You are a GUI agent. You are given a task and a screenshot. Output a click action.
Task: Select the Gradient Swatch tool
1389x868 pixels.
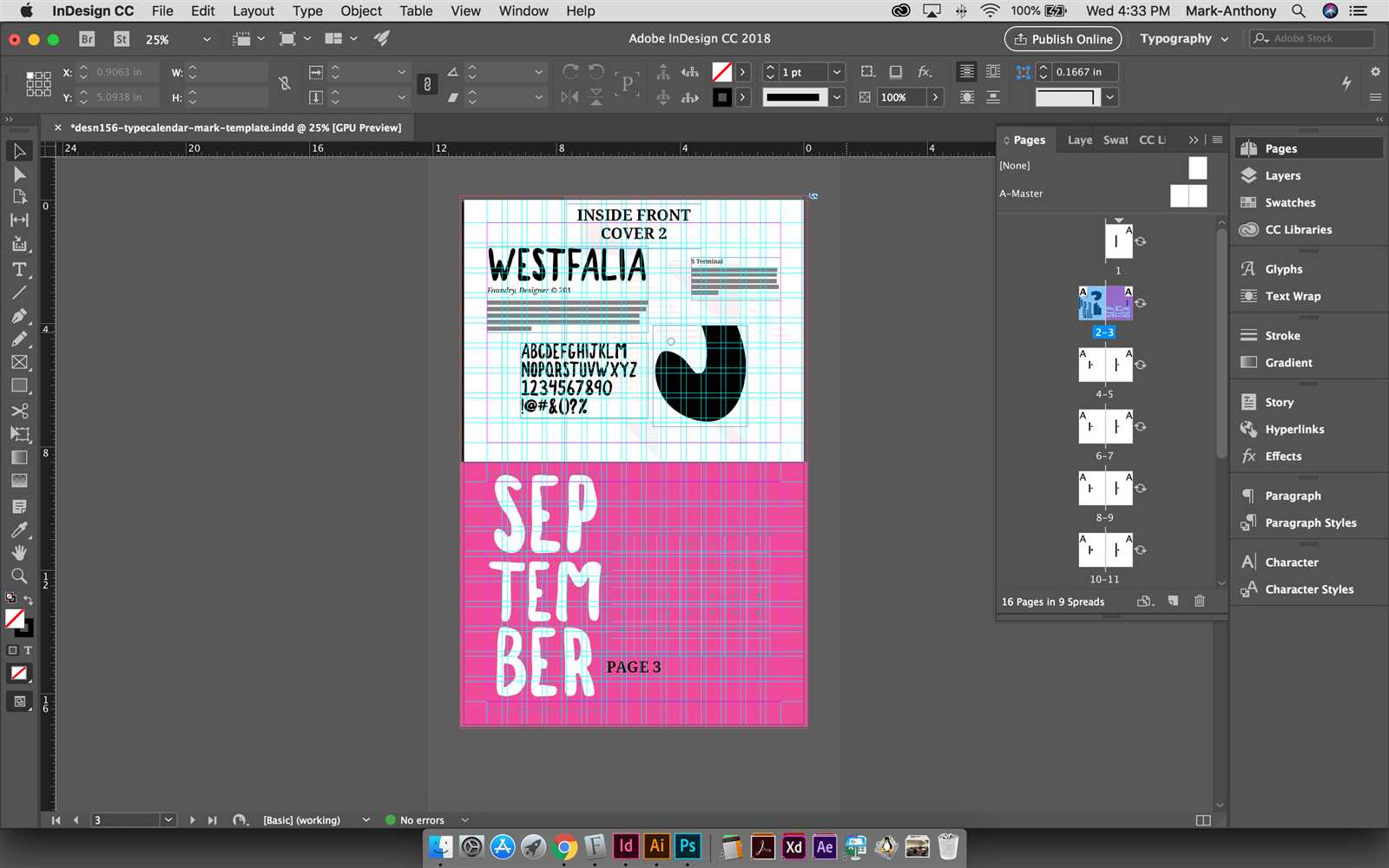[x=19, y=457]
